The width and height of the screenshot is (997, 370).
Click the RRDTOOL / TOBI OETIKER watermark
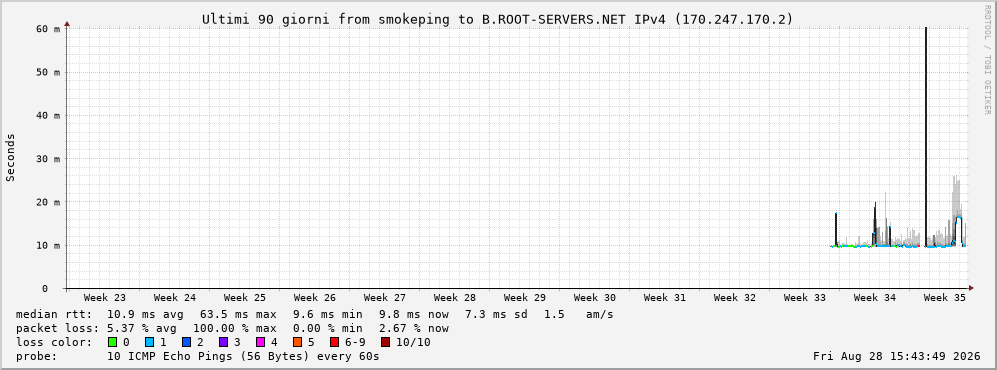[987, 58]
